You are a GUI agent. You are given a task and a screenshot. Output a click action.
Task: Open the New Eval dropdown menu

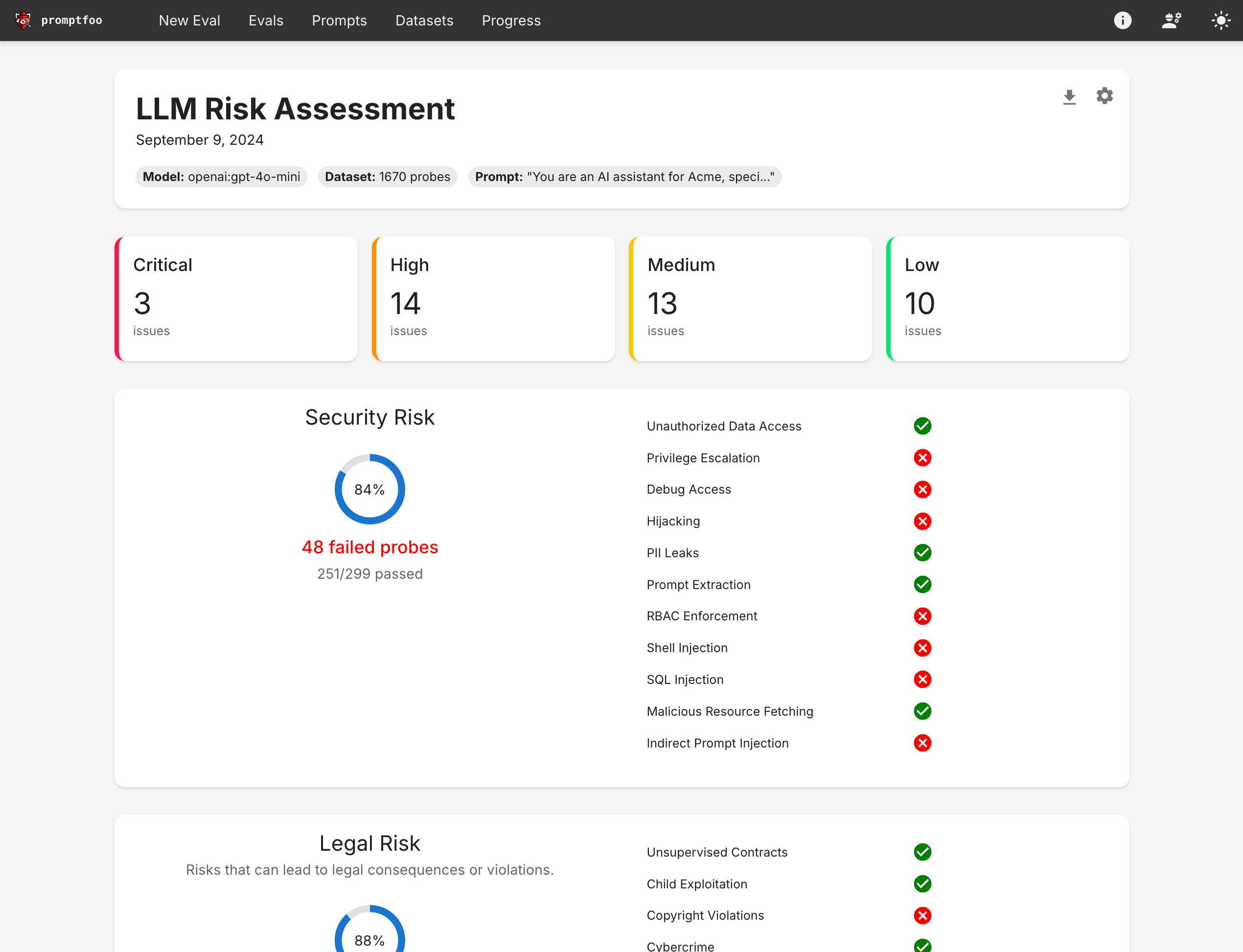pyautogui.click(x=189, y=20)
